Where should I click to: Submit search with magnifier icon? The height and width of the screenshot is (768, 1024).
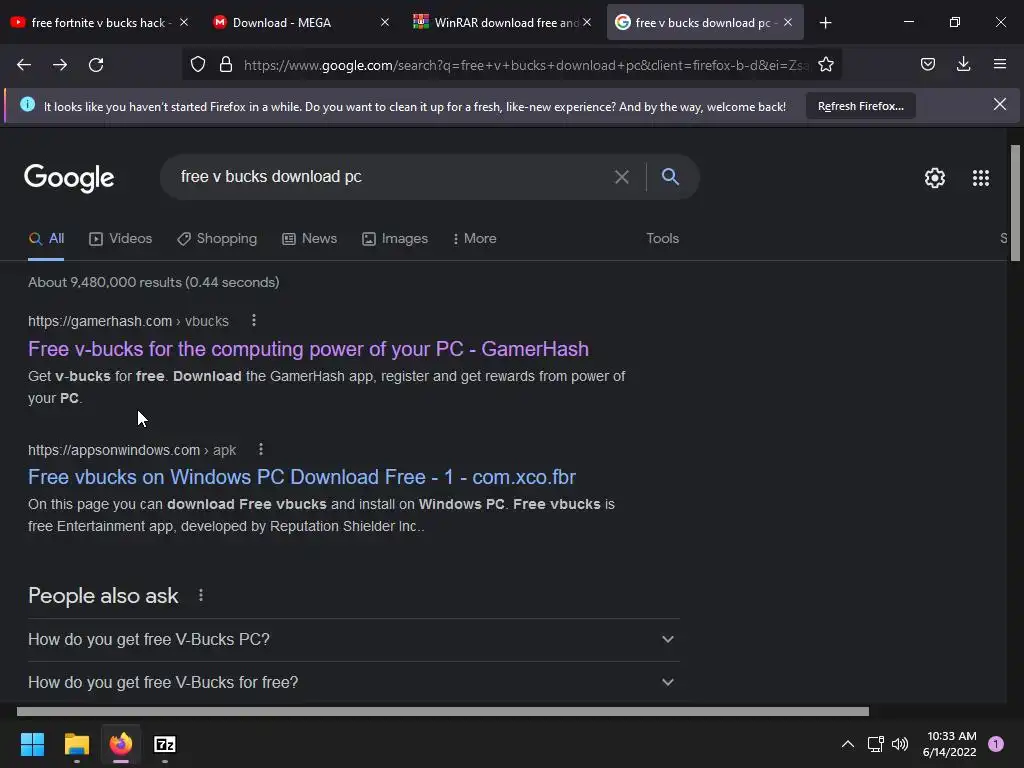click(670, 176)
